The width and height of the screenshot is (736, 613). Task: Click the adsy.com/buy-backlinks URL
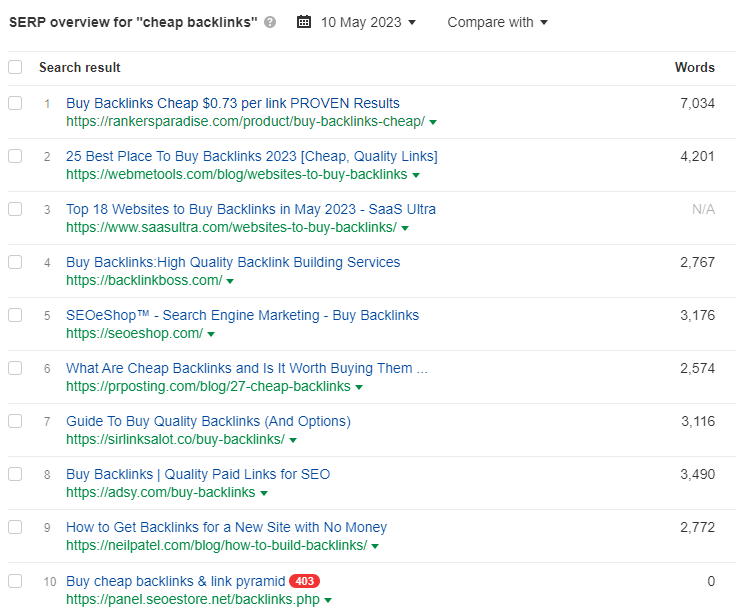[161, 492]
